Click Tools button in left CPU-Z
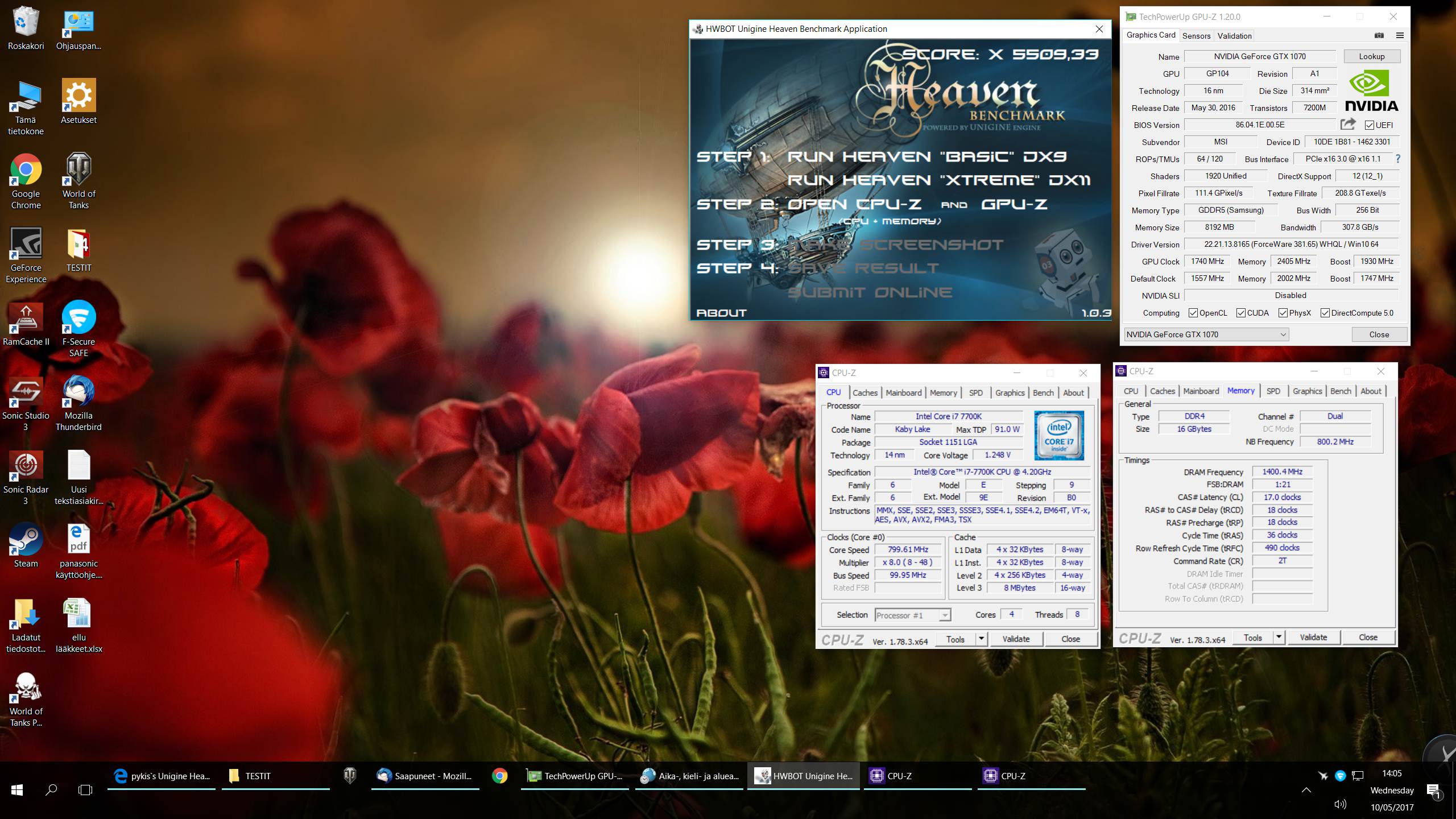This screenshot has width=1456, height=819. 955,639
